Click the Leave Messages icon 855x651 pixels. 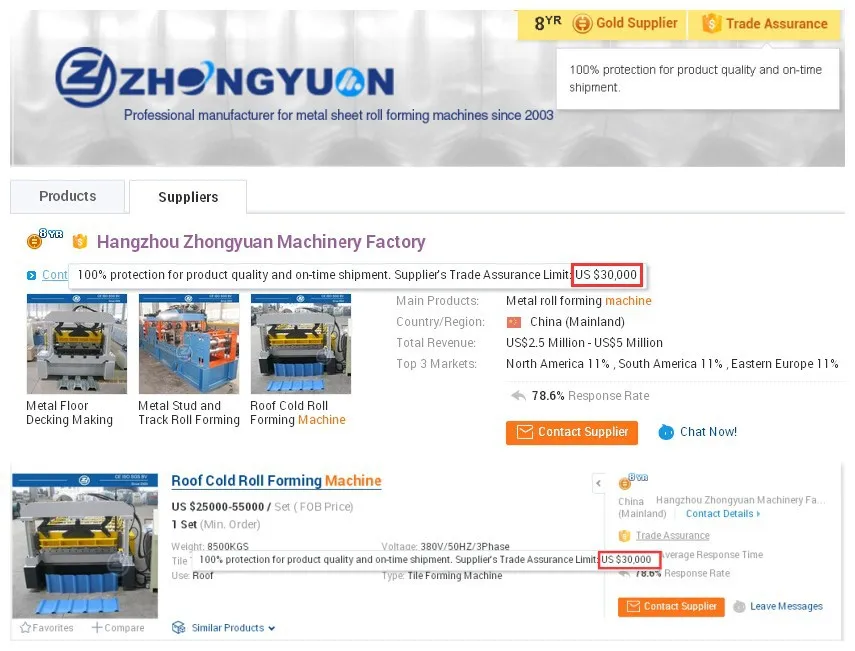(x=739, y=606)
